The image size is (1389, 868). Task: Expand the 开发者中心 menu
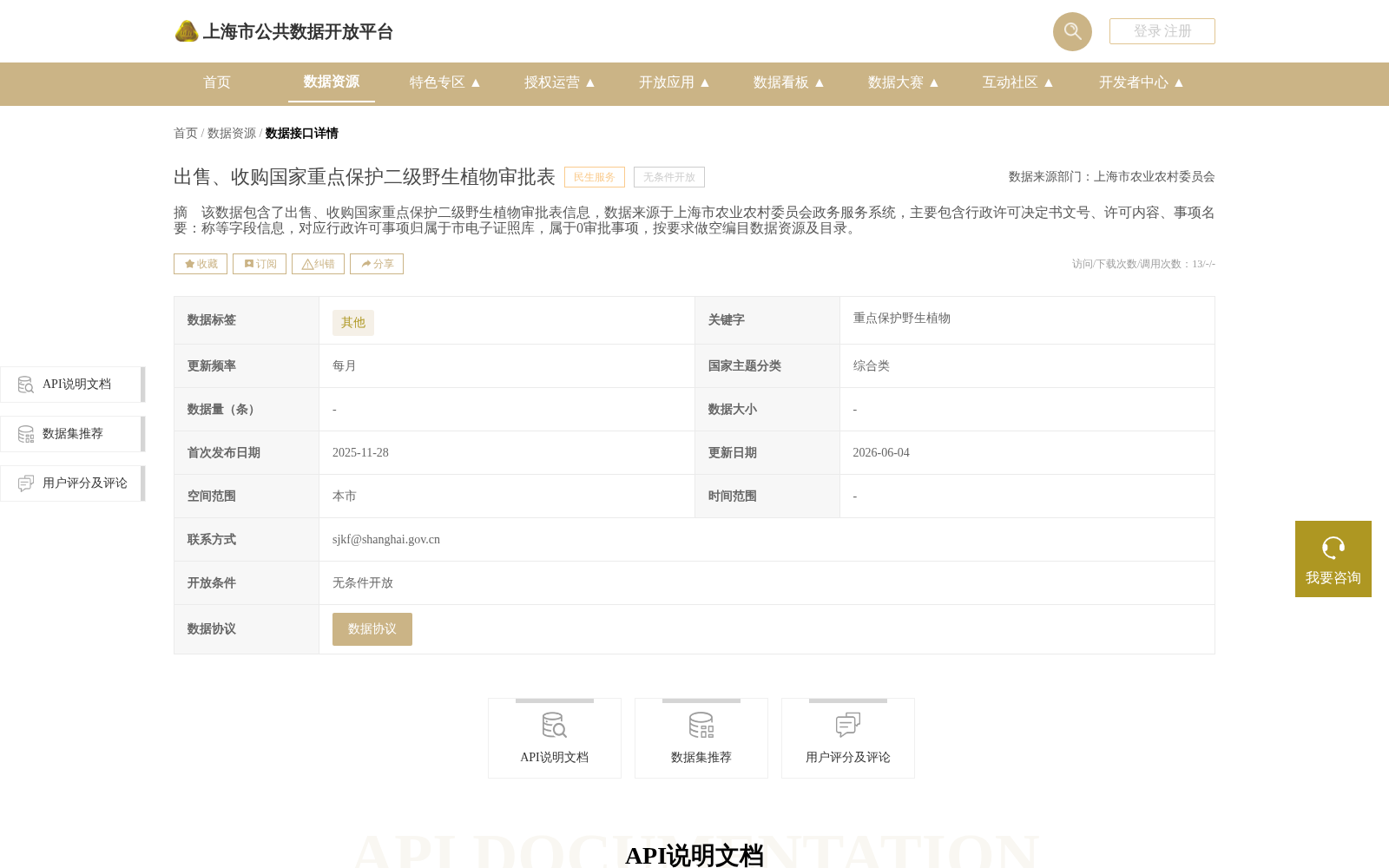pos(1142,82)
